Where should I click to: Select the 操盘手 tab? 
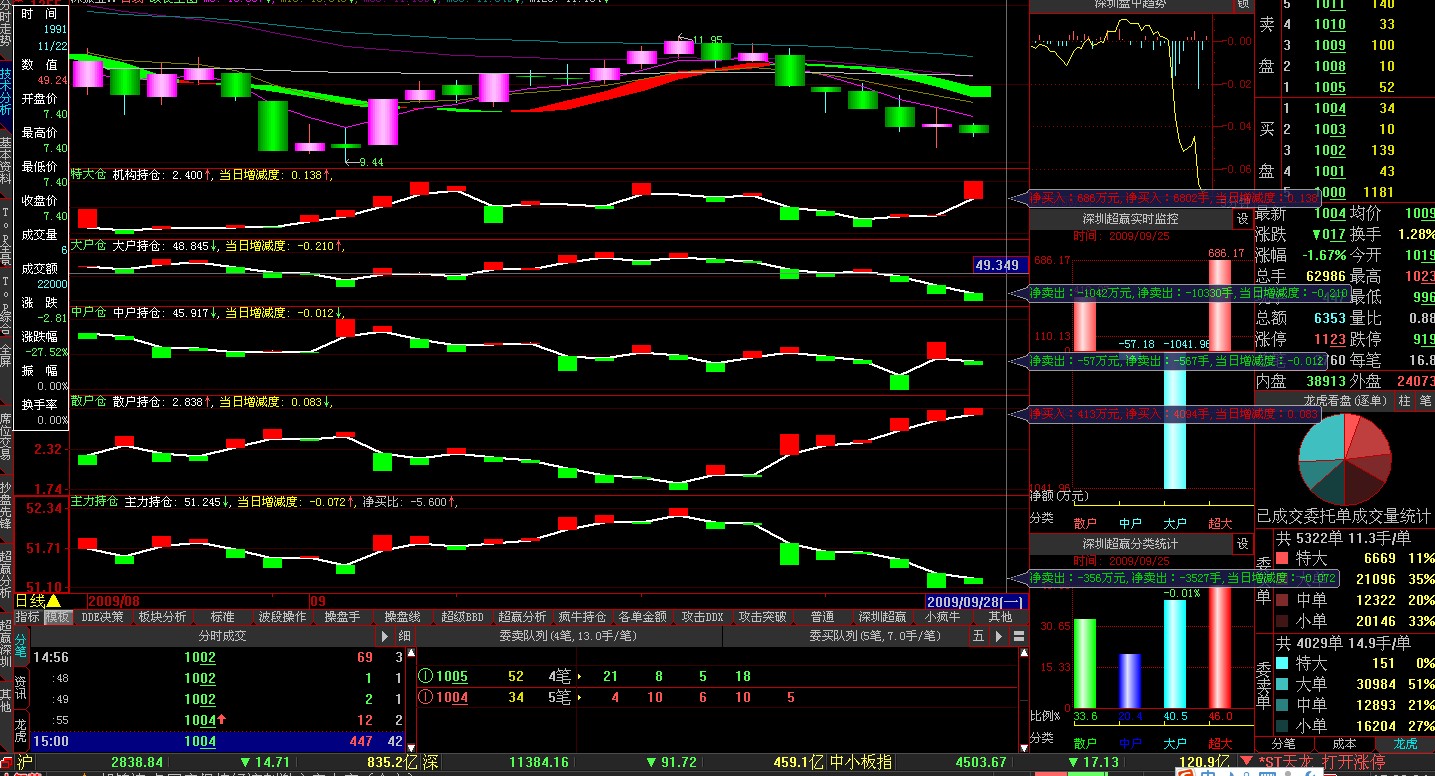tap(342, 617)
